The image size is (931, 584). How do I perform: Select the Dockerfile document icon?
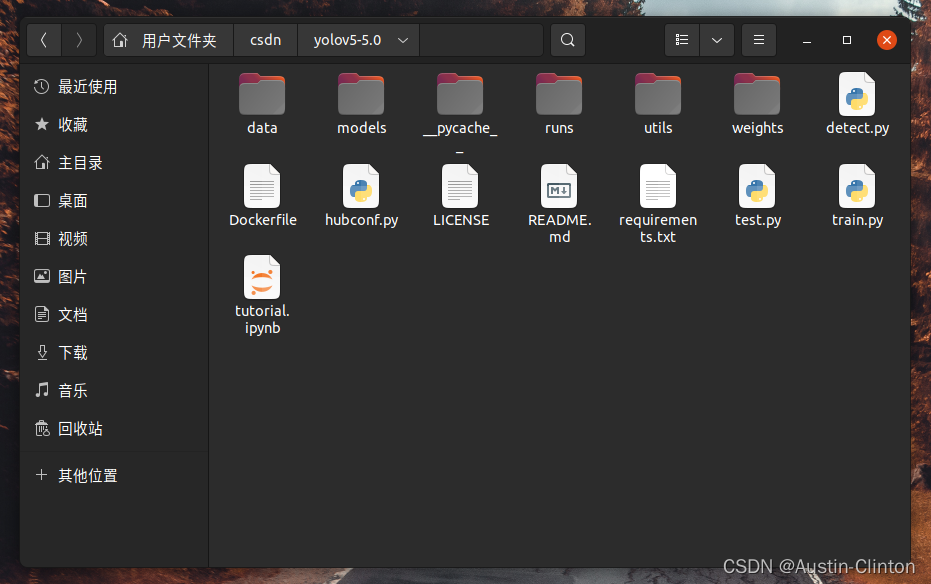pyautogui.click(x=262, y=186)
